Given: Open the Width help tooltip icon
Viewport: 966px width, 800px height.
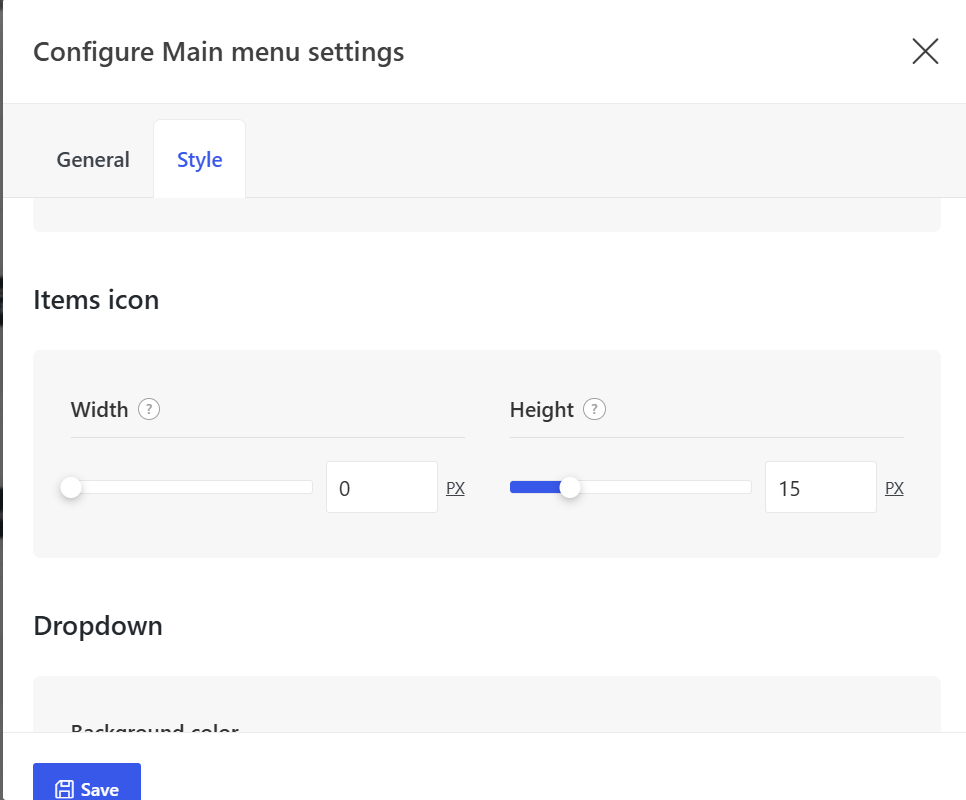Looking at the screenshot, I should point(149,409).
